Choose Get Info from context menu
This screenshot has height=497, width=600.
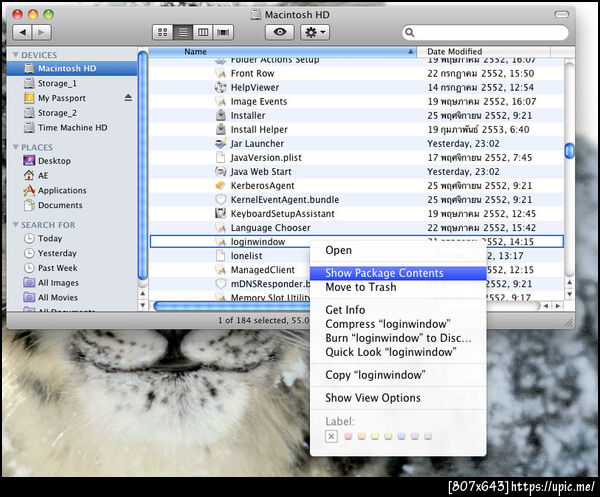398,310
